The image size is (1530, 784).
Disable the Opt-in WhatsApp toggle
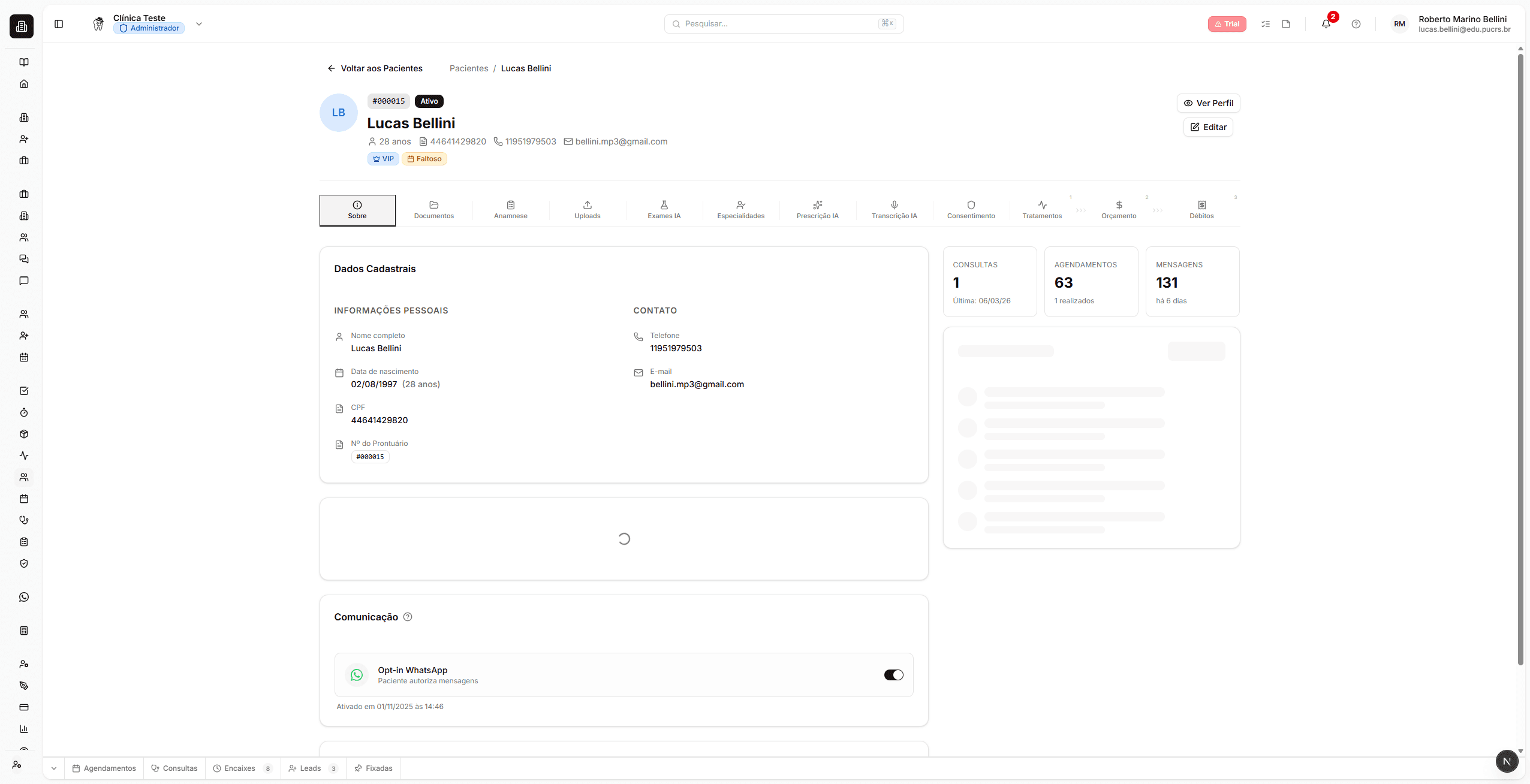[893, 675]
